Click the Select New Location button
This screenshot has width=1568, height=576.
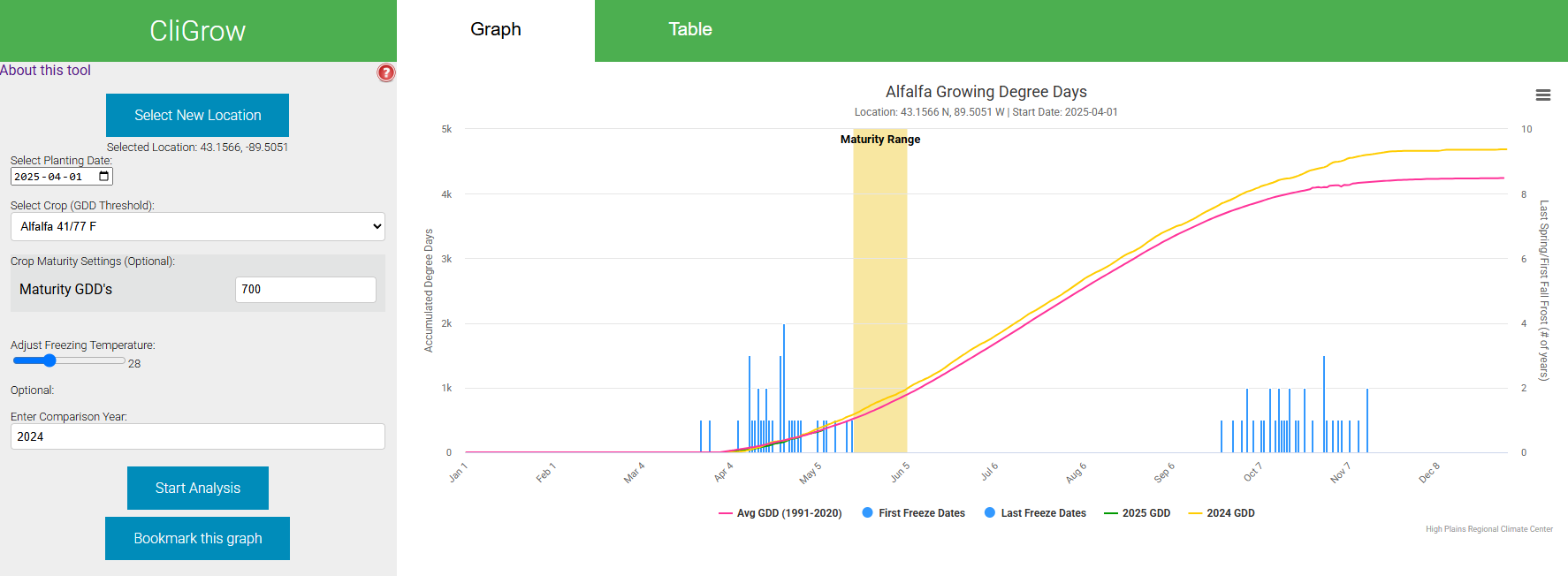tap(197, 115)
